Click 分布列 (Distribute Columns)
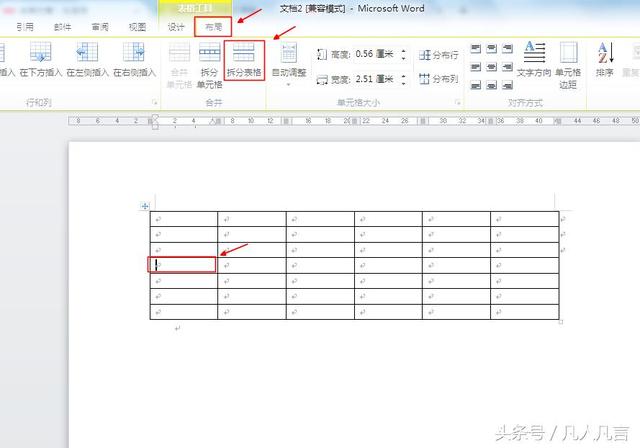Image resolution: width=640 pixels, height=448 pixels. (439, 79)
